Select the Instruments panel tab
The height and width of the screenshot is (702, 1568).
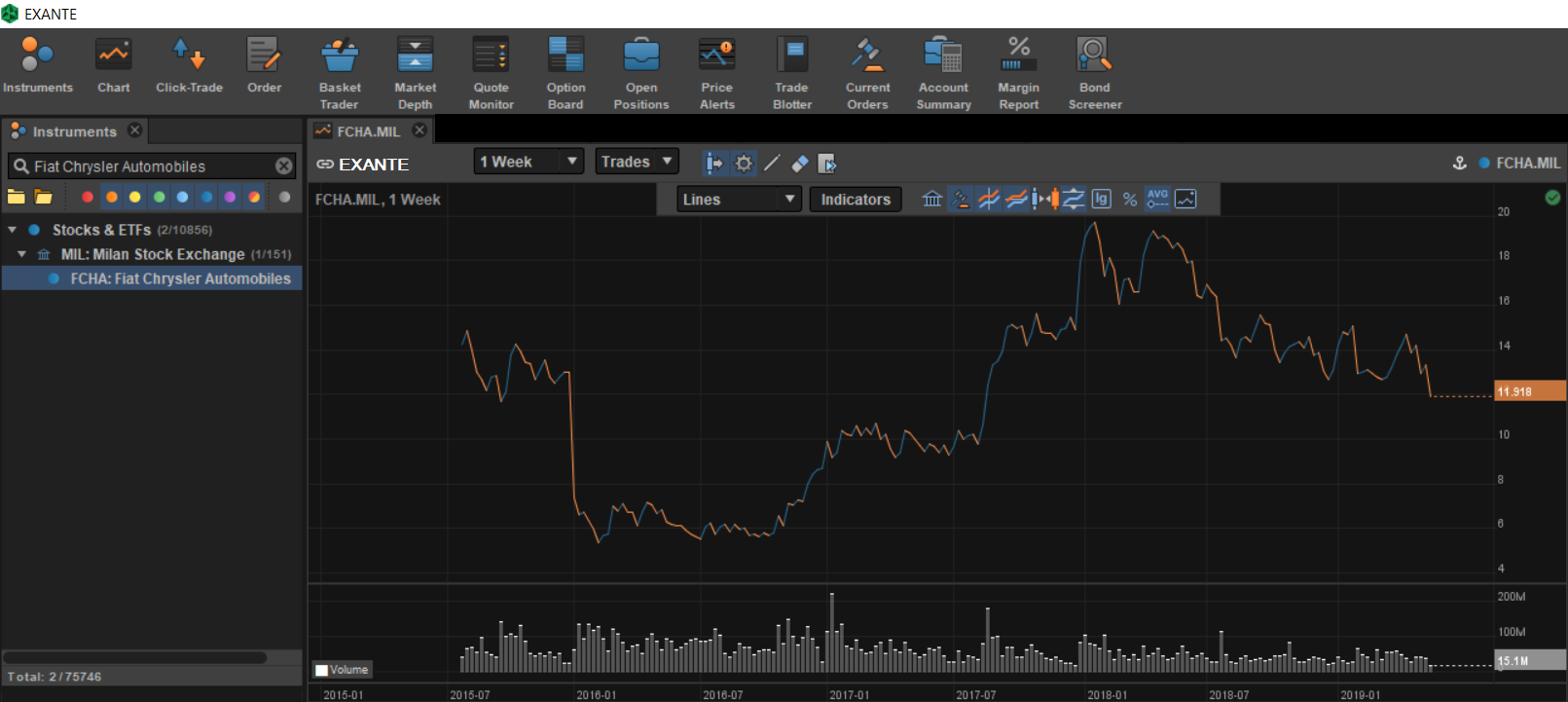74,131
